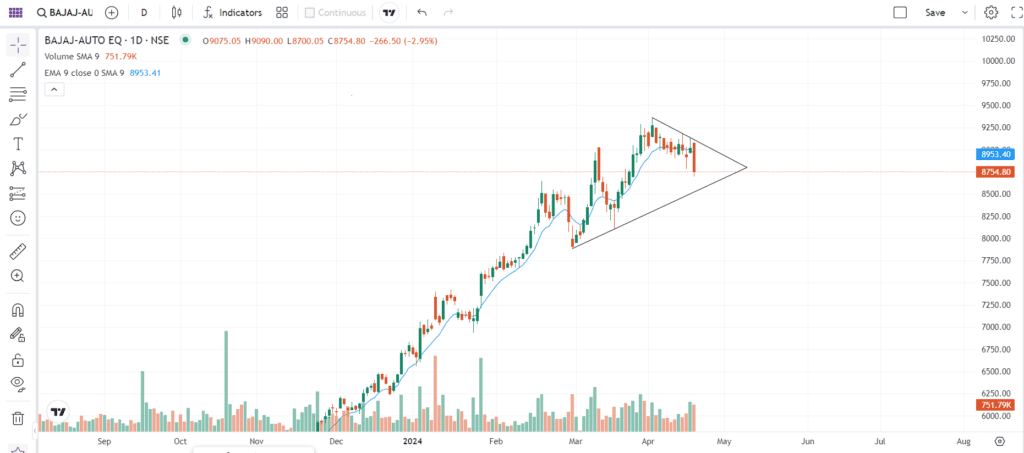
Task: Click the add symbol plus button
Action: click(111, 13)
